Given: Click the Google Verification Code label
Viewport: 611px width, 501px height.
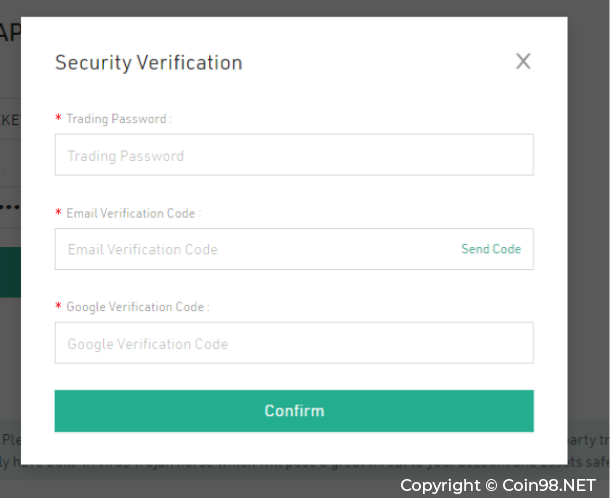Looking at the screenshot, I should click(138, 307).
